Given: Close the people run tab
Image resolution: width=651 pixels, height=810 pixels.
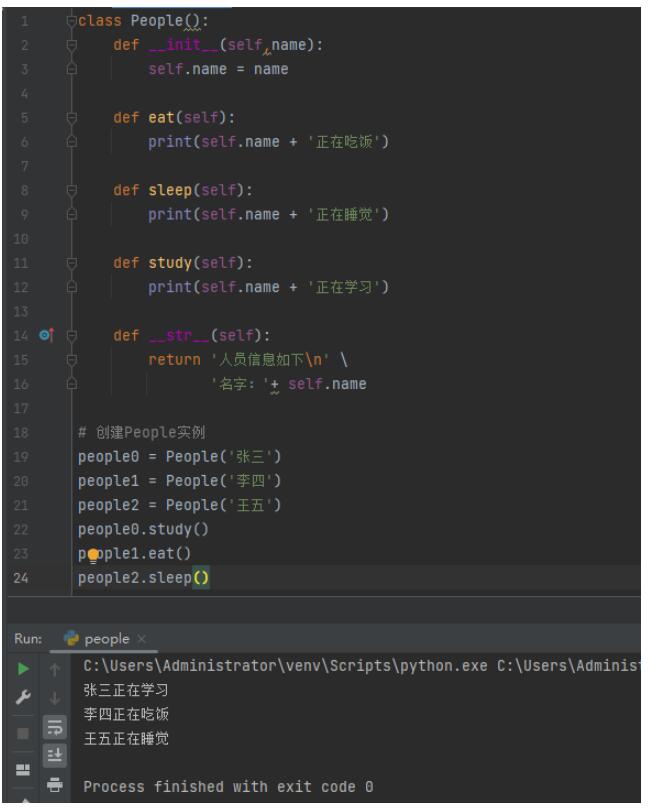Looking at the screenshot, I should click(x=141, y=638).
